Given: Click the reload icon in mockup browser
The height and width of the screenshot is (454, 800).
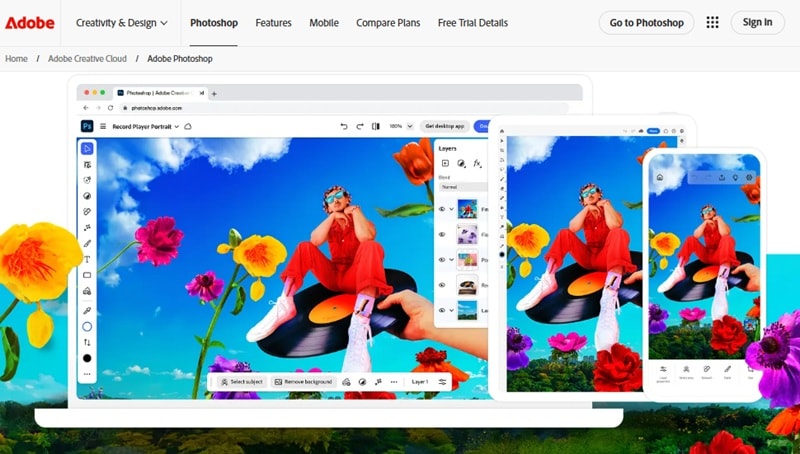Looking at the screenshot, I should pyautogui.click(x=110, y=108).
